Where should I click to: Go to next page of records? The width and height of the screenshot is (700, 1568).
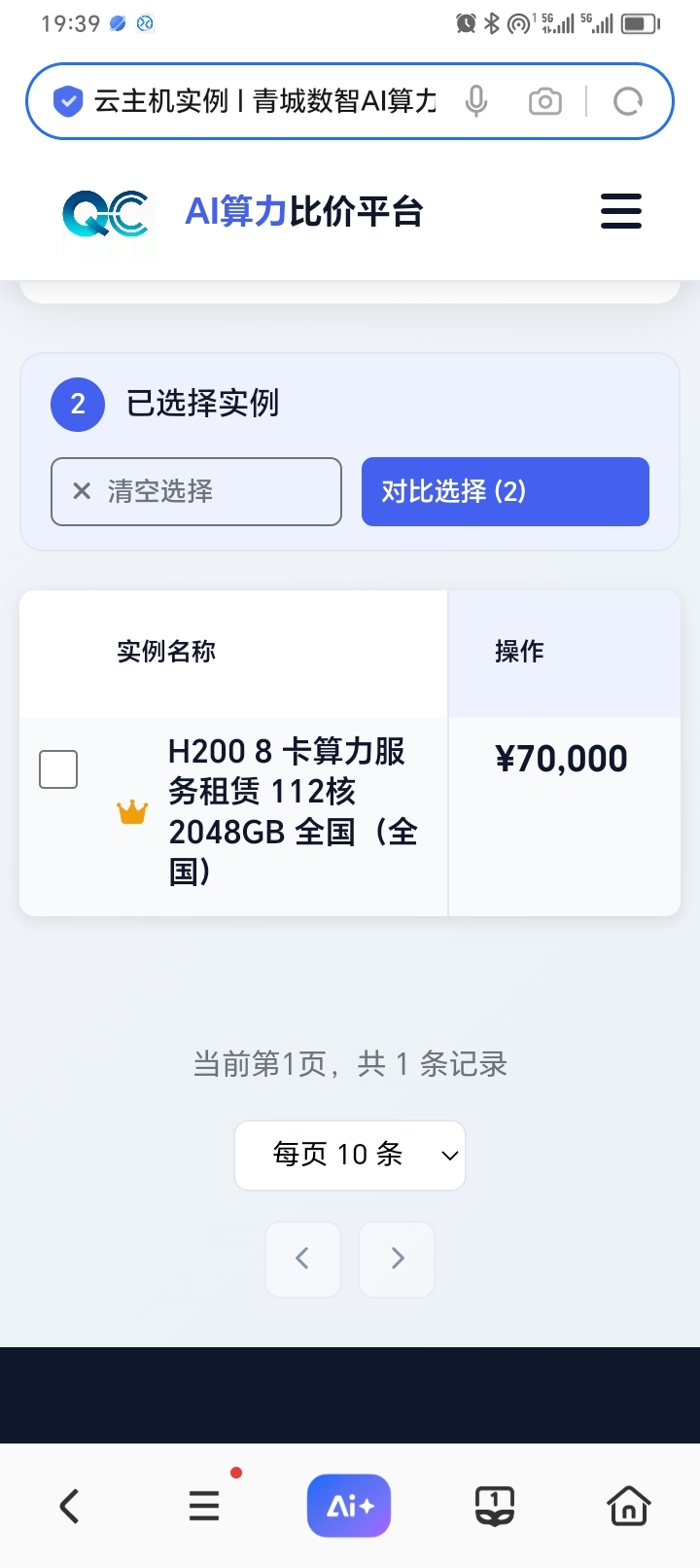click(397, 1259)
